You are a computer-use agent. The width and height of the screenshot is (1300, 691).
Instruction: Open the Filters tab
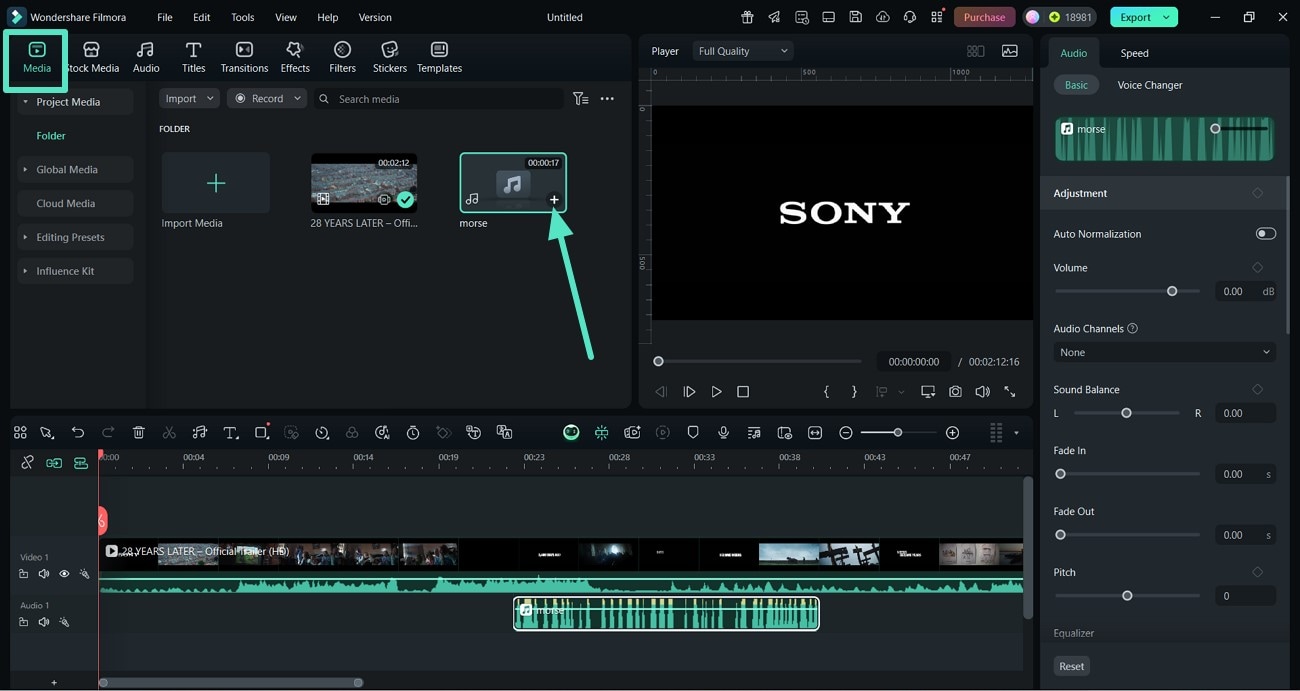(343, 57)
